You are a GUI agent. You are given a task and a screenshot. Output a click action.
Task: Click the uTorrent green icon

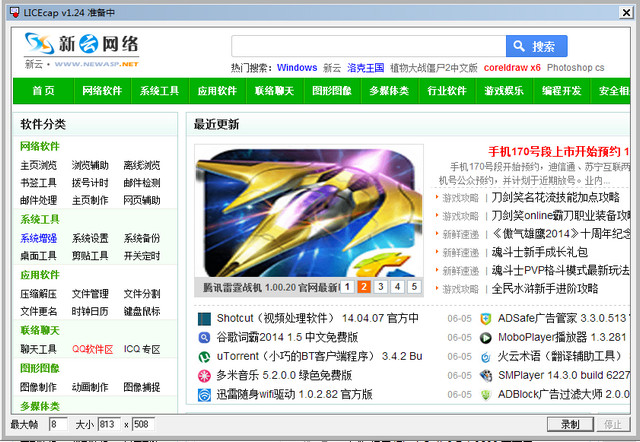(x=204, y=357)
